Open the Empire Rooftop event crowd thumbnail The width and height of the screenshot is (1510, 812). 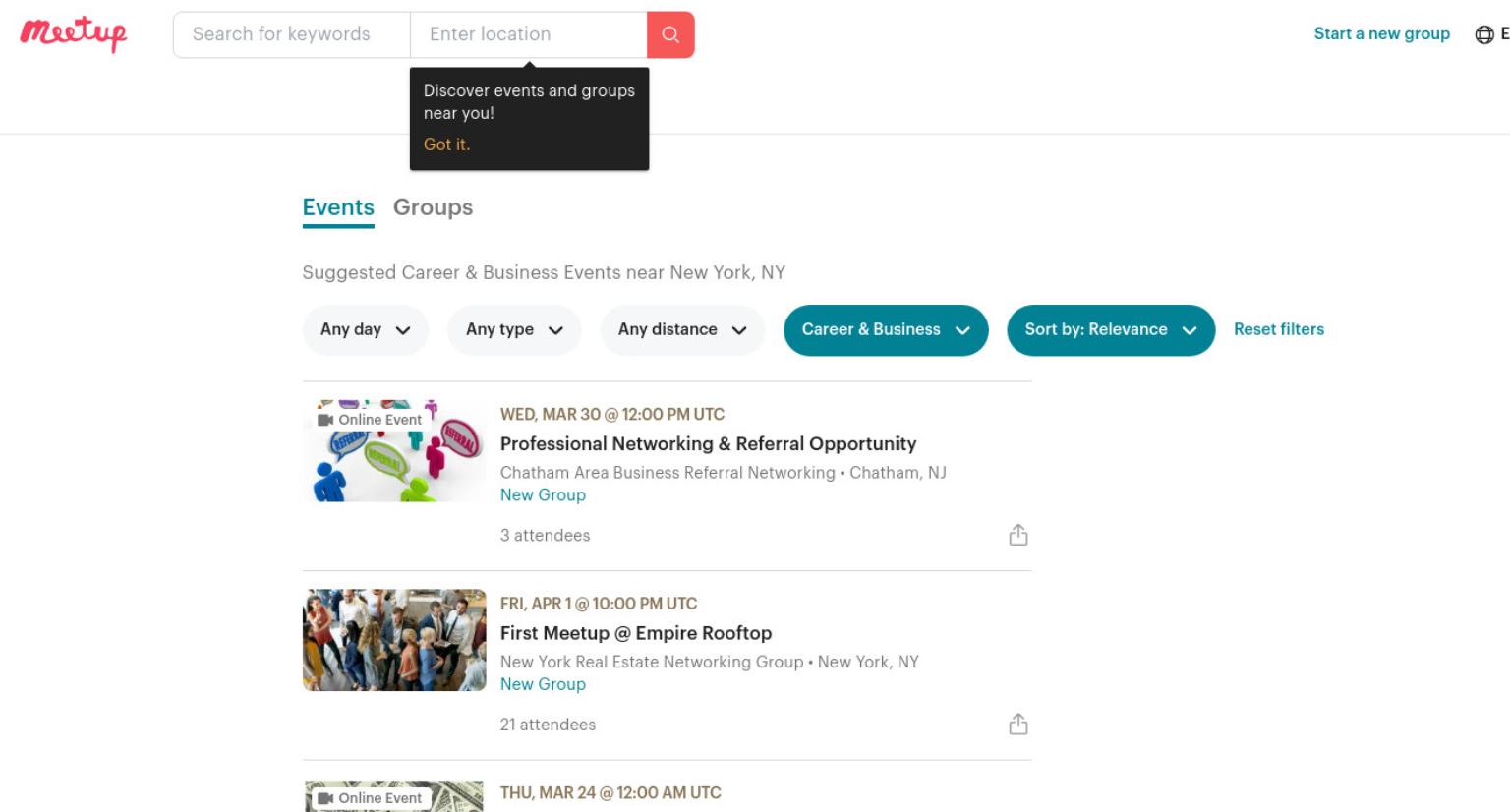click(x=394, y=640)
